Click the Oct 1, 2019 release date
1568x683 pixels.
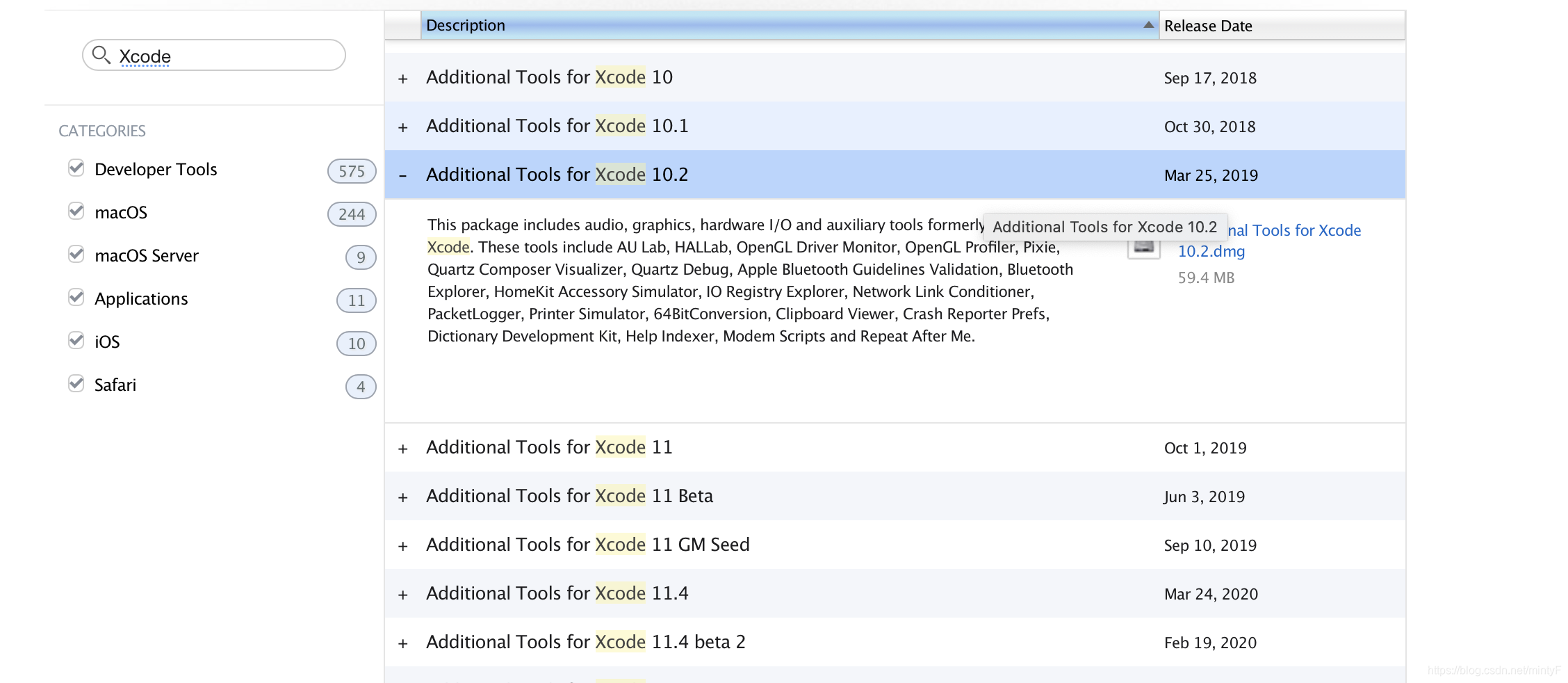point(1206,448)
